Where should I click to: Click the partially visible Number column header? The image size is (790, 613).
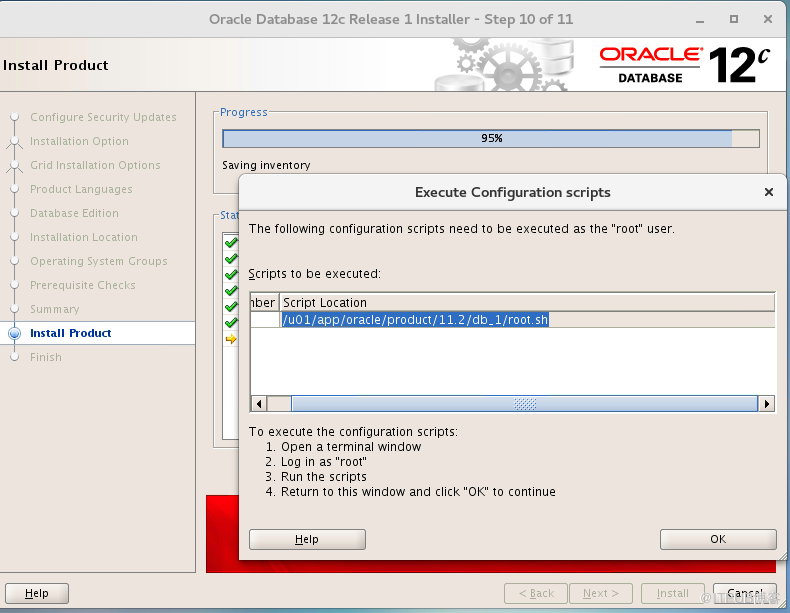click(x=265, y=302)
